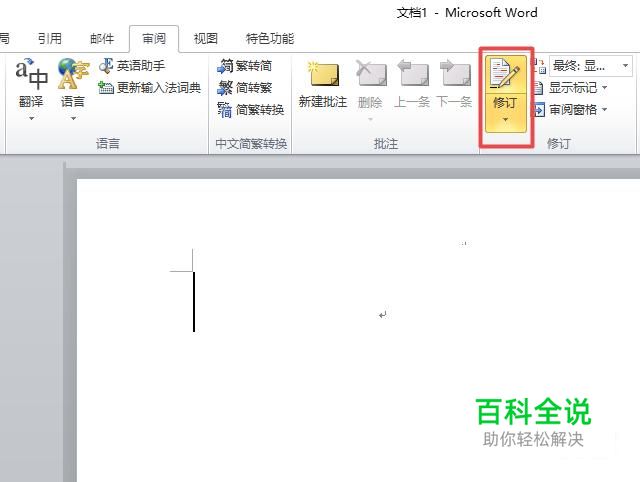Expand the 审阅窗格 dropdown arrow
Image resolution: width=640 pixels, height=482 pixels.
click(604, 109)
